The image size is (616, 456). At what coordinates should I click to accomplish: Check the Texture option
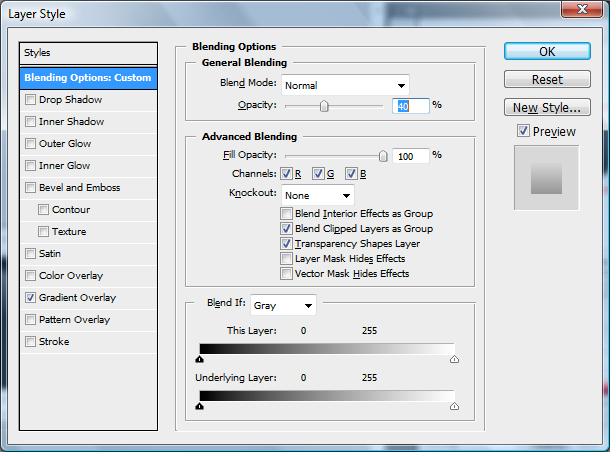[43, 232]
